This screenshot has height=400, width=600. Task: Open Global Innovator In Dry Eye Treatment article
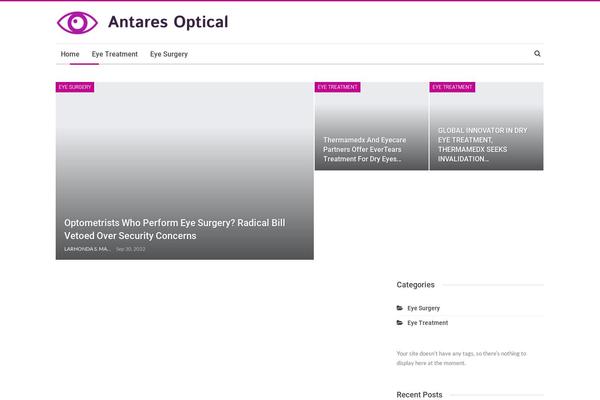click(x=483, y=144)
